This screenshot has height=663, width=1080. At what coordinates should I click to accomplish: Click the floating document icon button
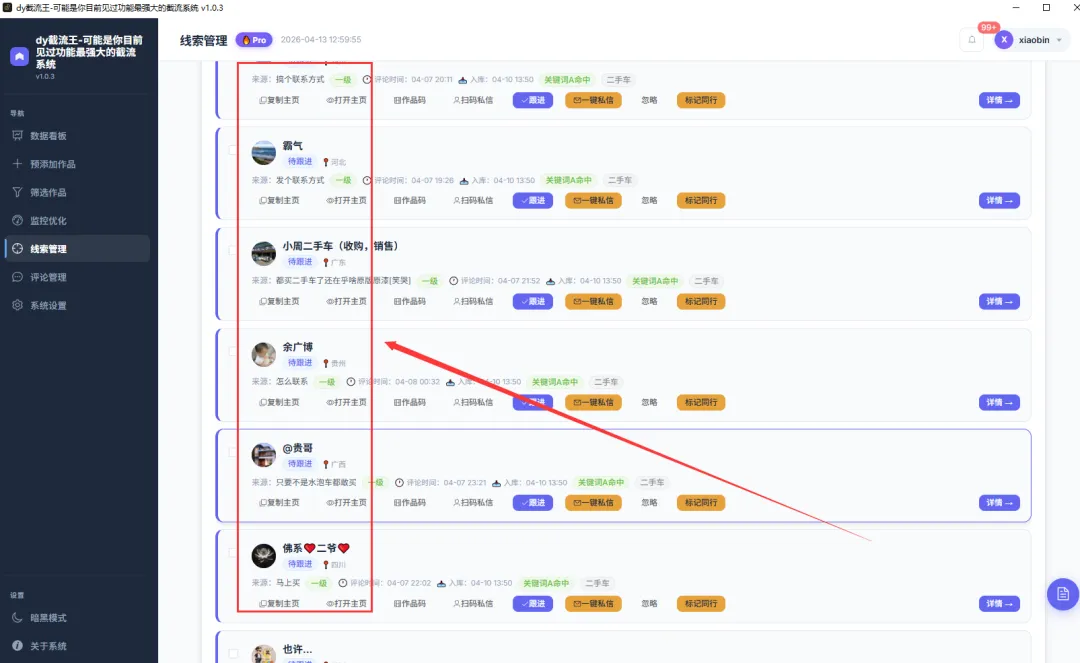point(1063,593)
